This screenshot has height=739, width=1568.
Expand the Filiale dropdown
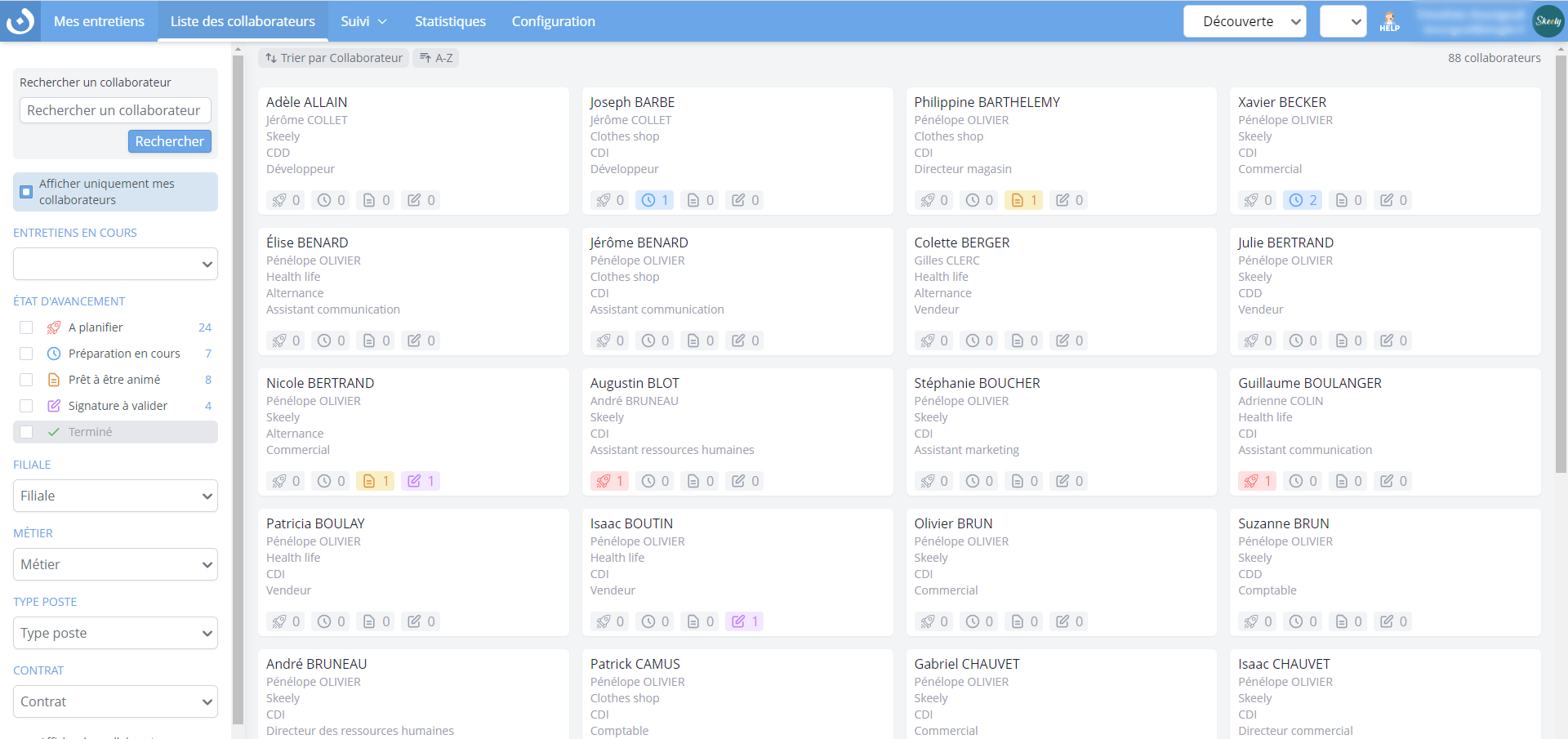[x=115, y=496]
